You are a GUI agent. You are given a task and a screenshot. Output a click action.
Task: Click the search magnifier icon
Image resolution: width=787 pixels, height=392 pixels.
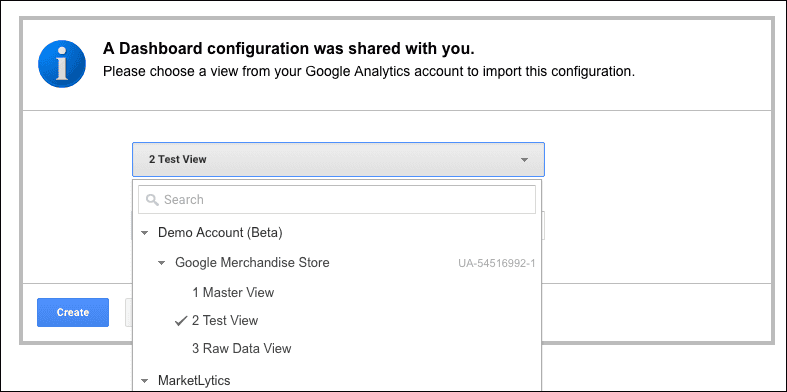coord(152,200)
